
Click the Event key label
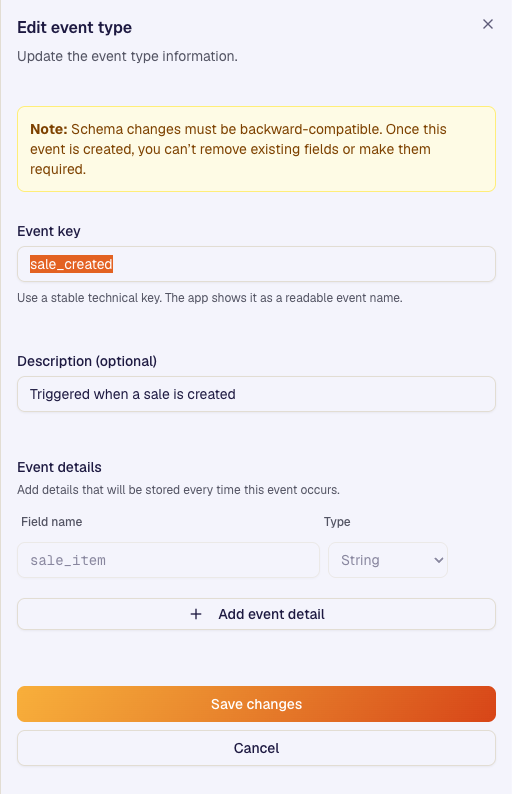[x=49, y=231]
